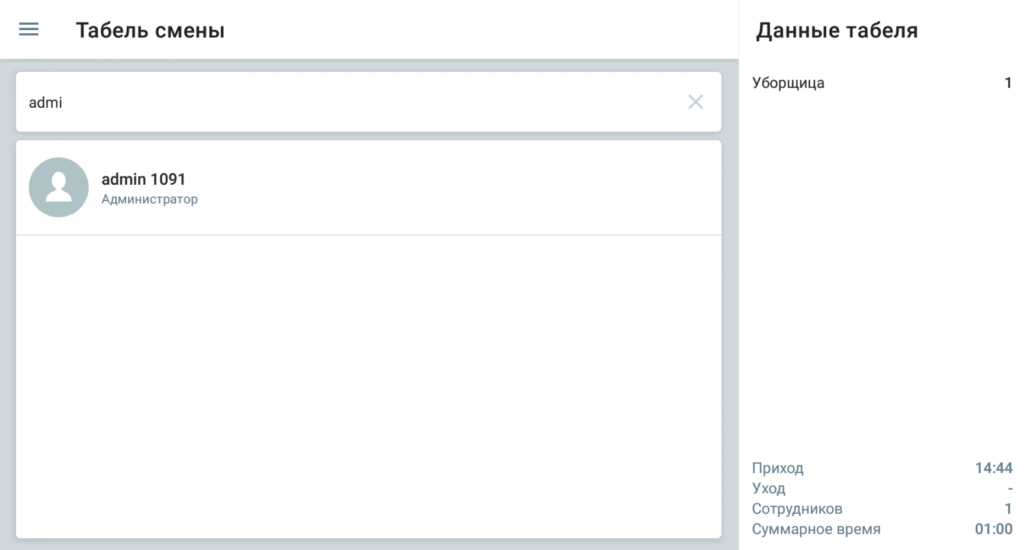The image size is (1024, 550).
Task: Click the Приход label
Action: pyautogui.click(x=777, y=468)
